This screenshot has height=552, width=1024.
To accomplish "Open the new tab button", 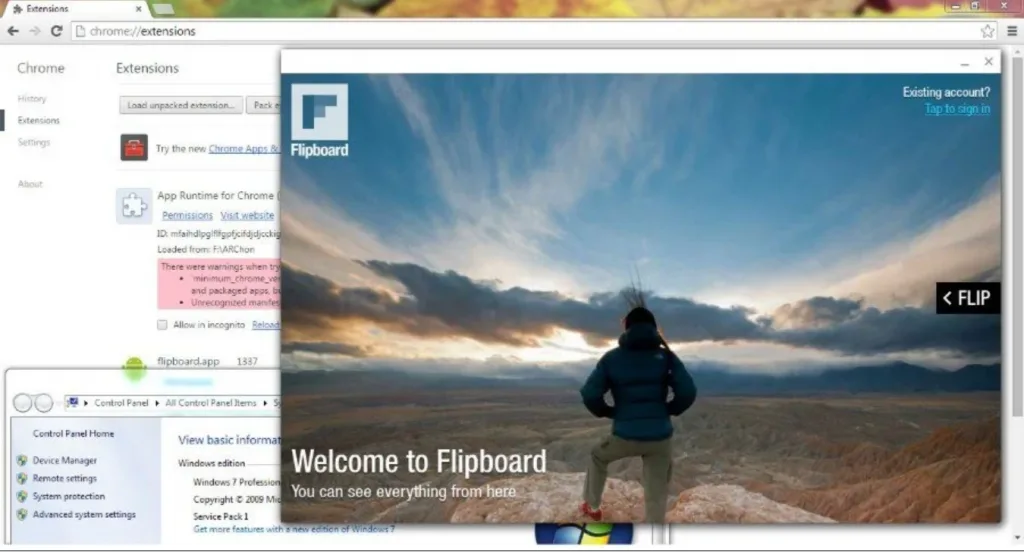I will tap(162, 9).
